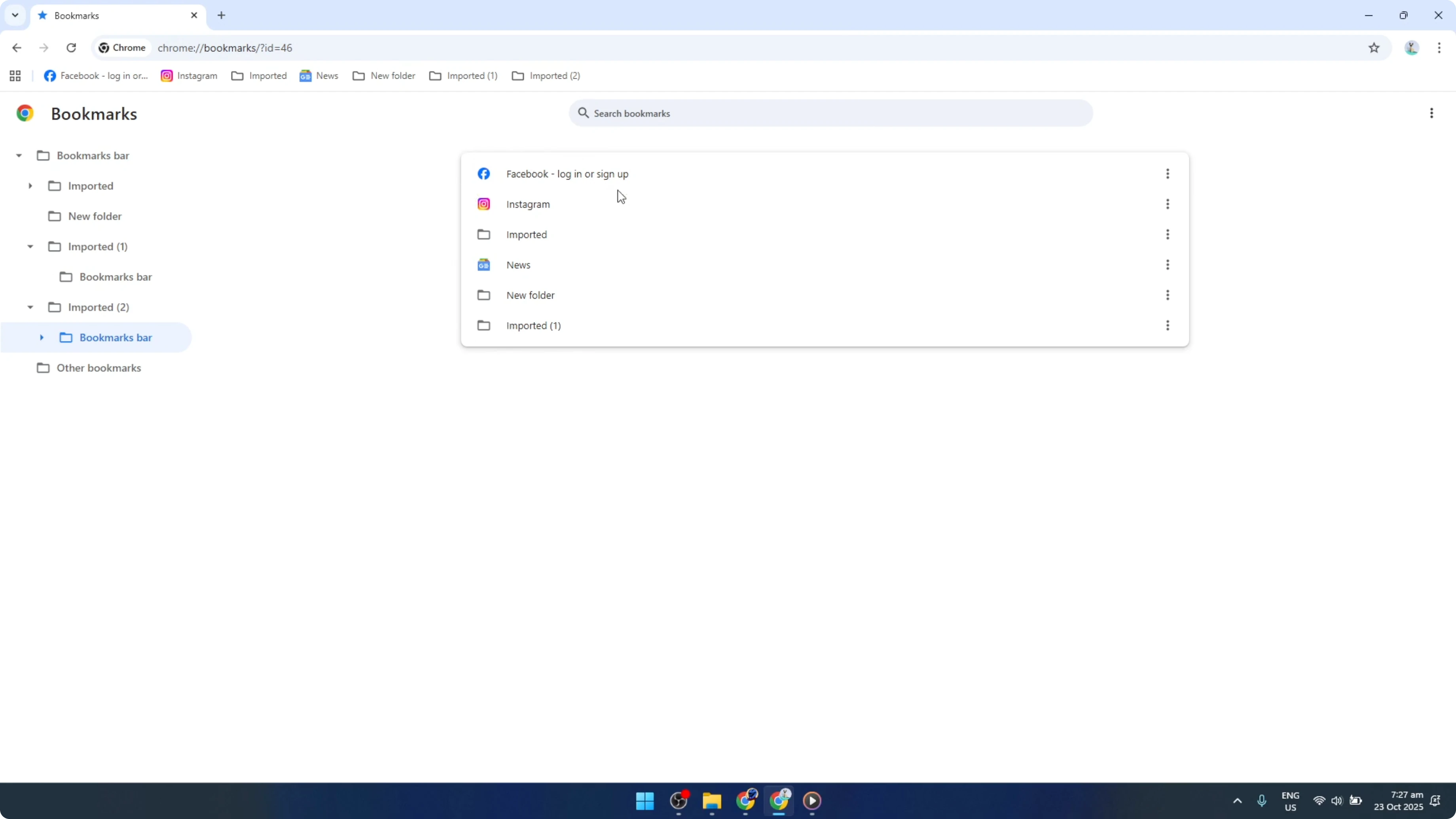The width and height of the screenshot is (1456, 819).
Task: Select Facebook - log in or sign up row
Action: (x=825, y=174)
